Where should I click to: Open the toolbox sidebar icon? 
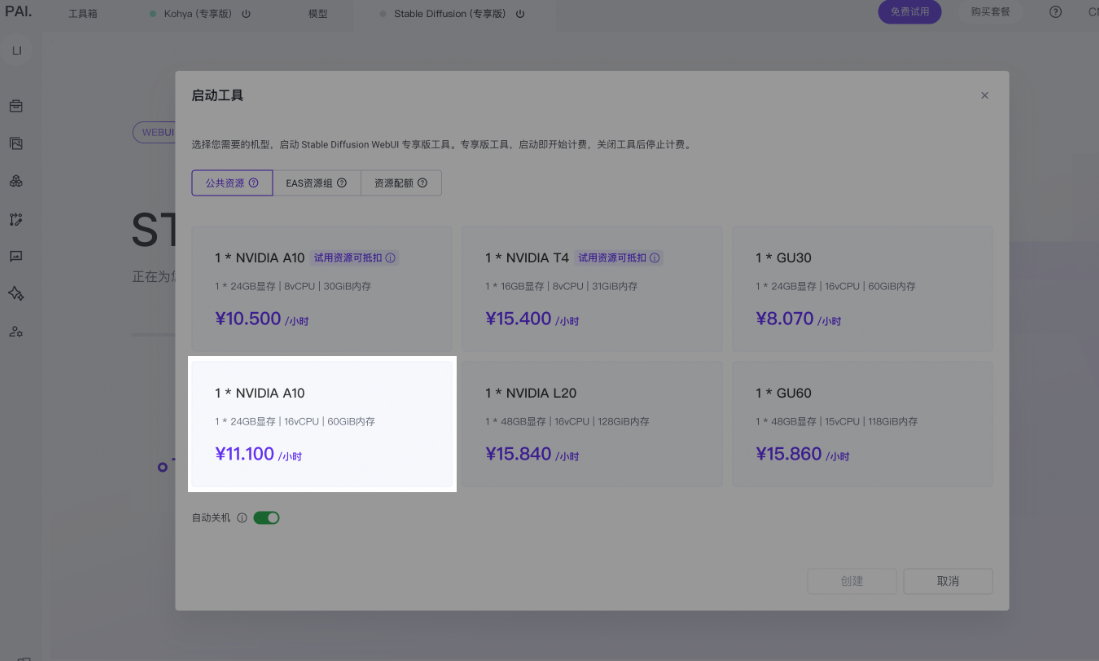[16, 106]
